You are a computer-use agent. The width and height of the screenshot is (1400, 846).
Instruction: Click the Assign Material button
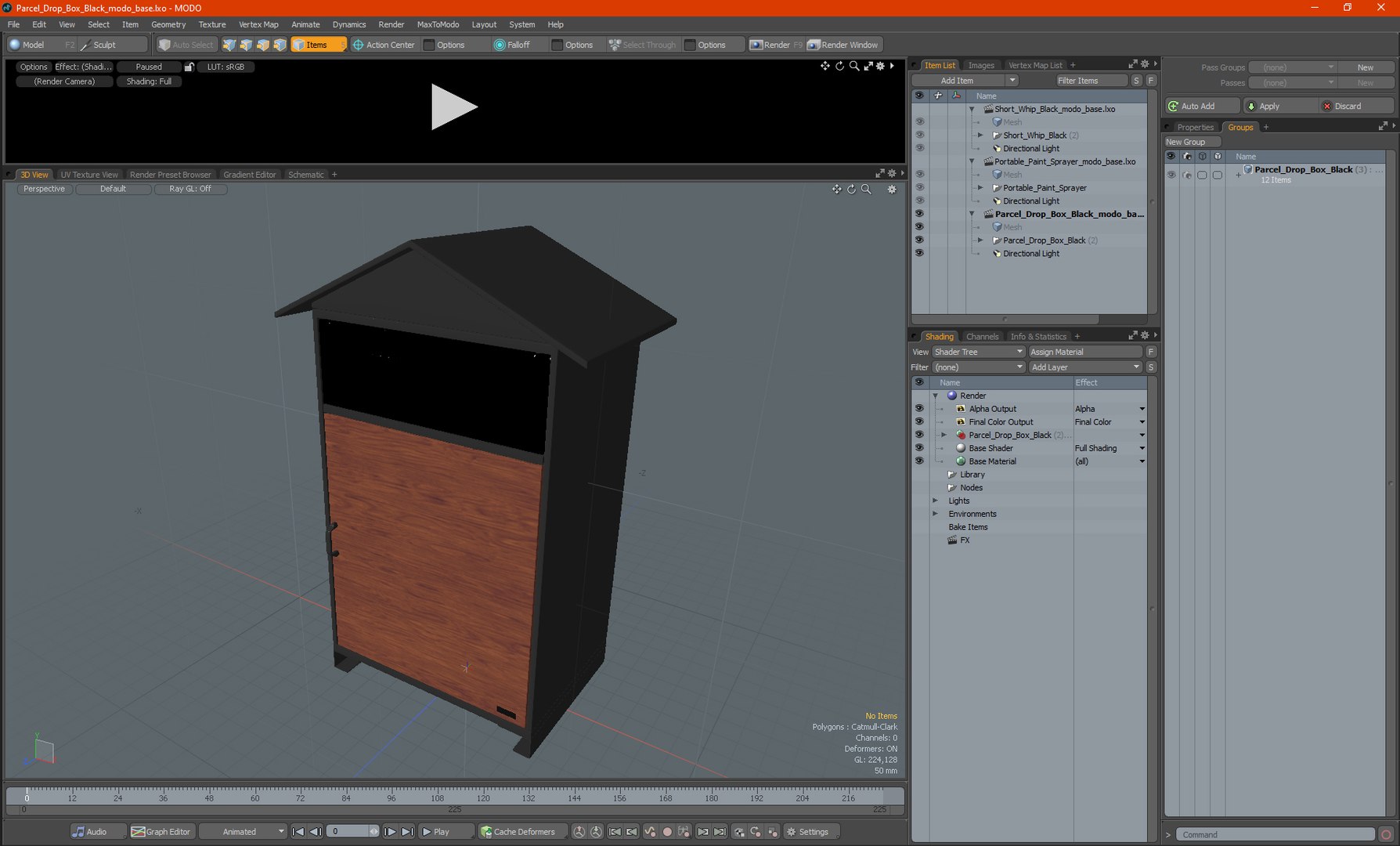click(x=1084, y=352)
